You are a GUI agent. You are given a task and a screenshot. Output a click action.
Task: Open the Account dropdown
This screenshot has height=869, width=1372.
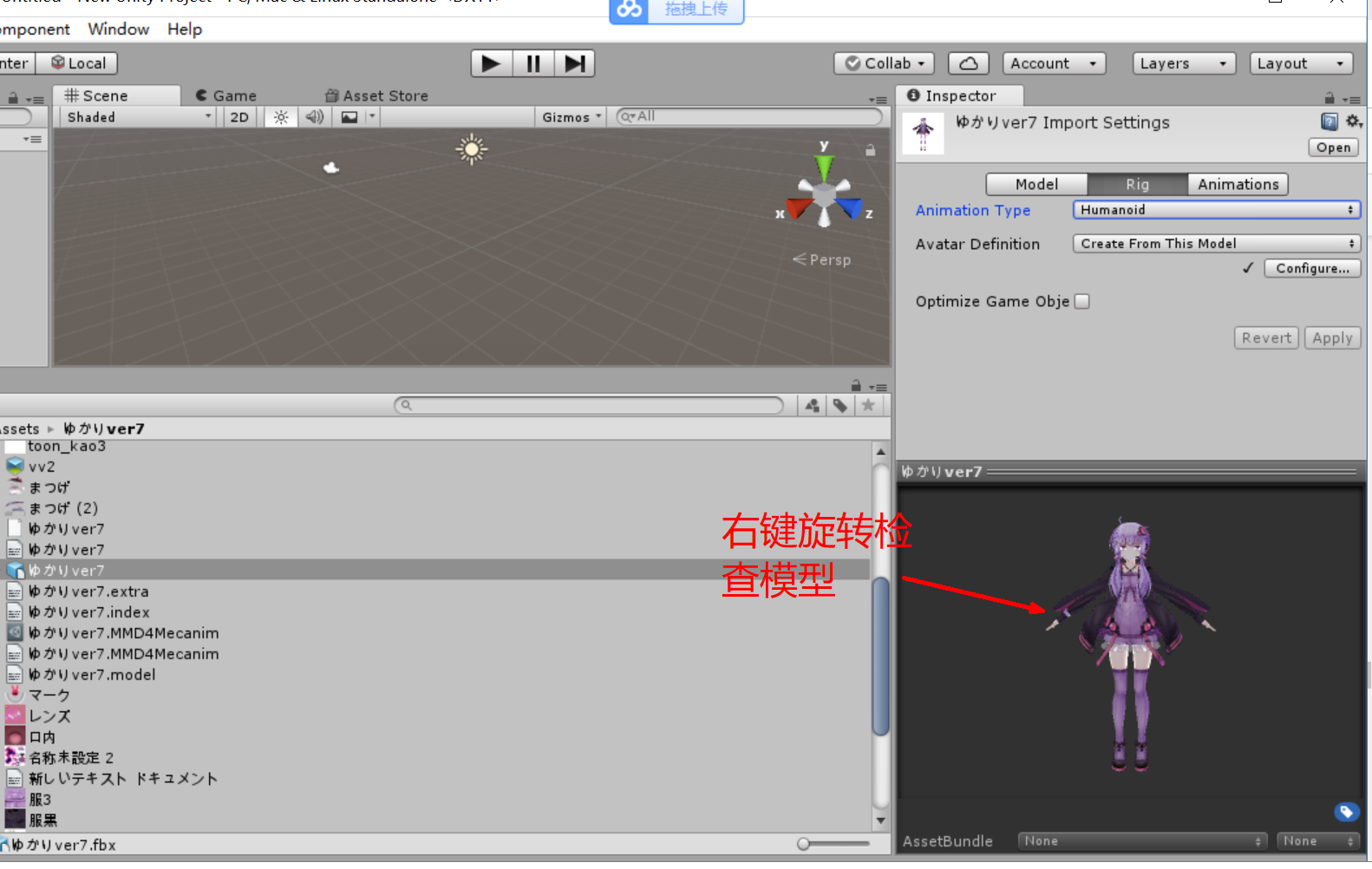1055,63
